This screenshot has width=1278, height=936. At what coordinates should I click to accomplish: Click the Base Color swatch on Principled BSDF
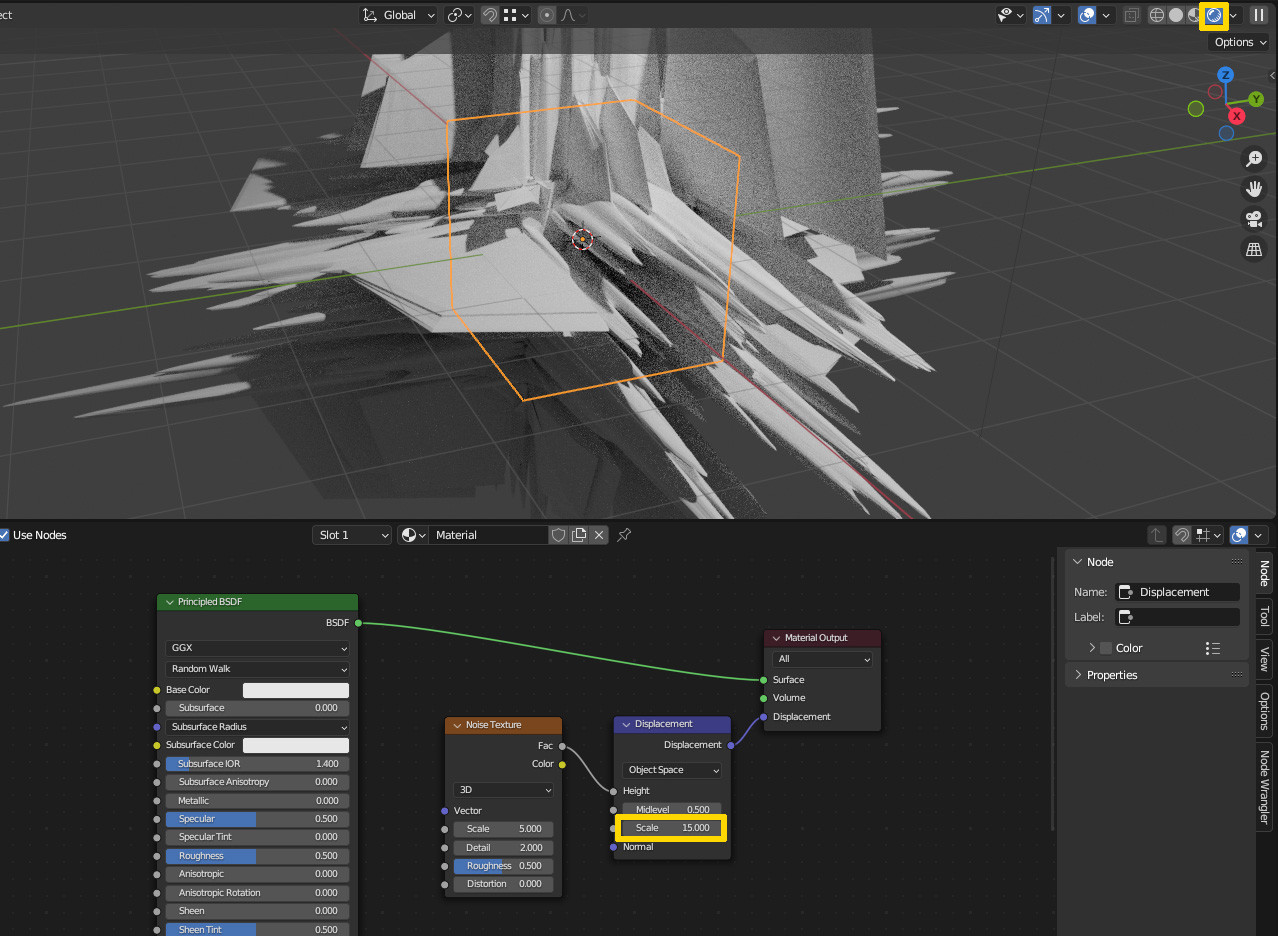point(295,689)
